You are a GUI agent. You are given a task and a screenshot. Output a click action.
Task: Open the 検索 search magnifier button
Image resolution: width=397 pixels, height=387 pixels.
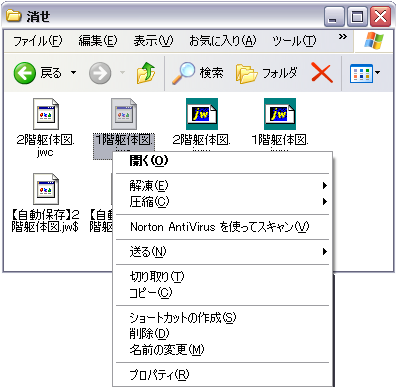pos(197,73)
